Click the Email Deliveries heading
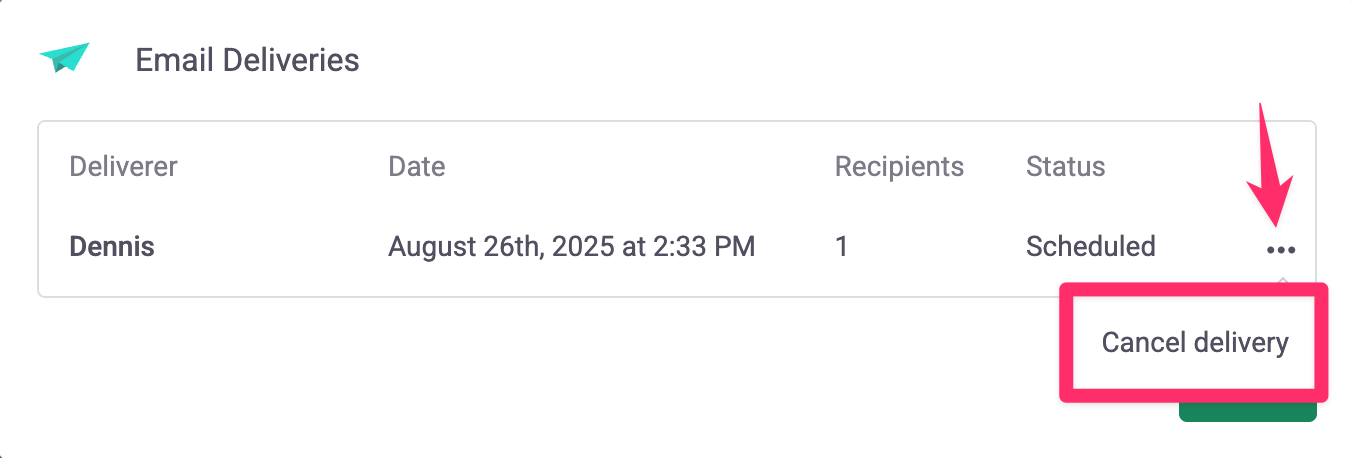Image resolution: width=1352 pixels, height=458 pixels. [247, 60]
